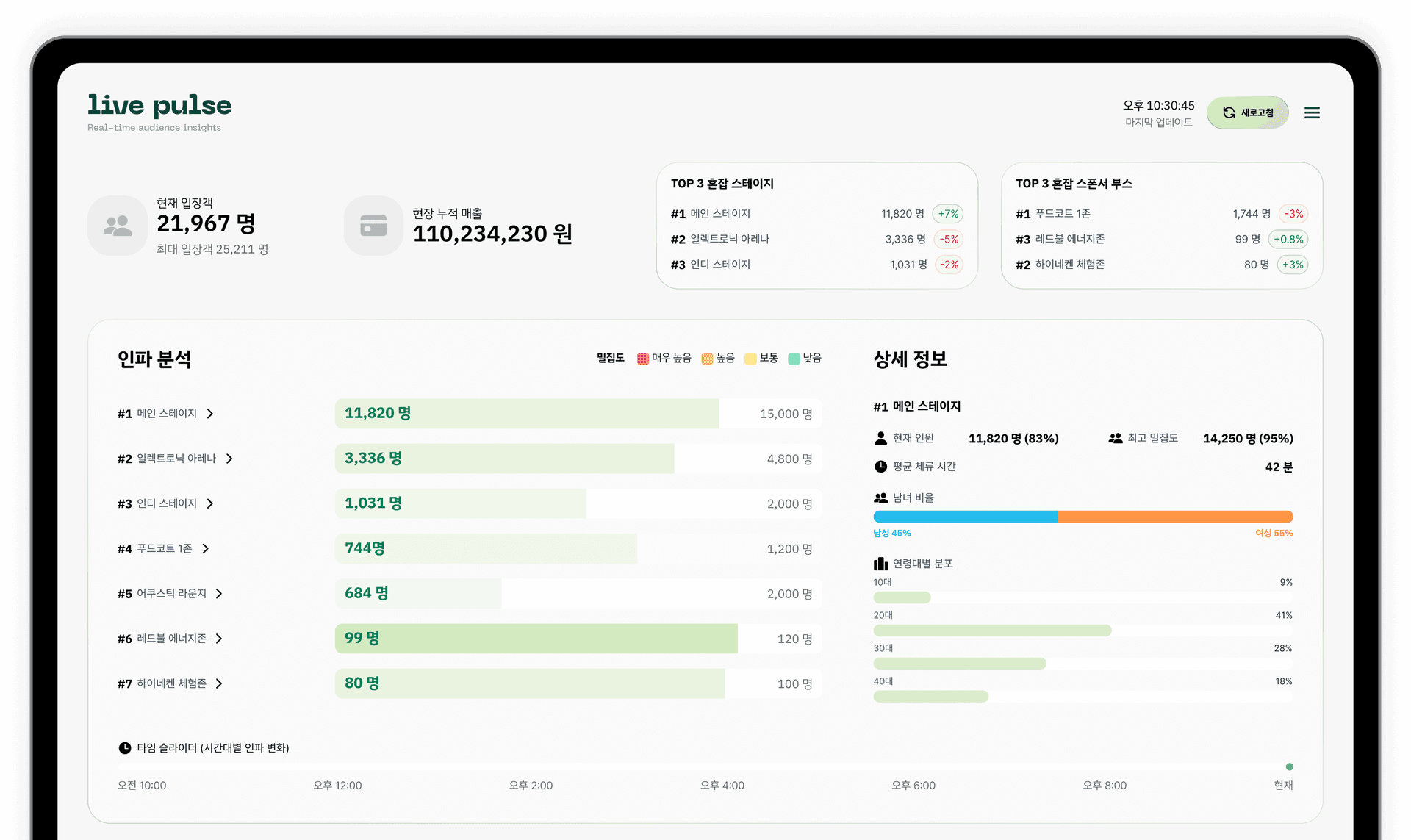This screenshot has height=840, width=1411.
Task: Expand #5 어쿠스틱 라운지 chevron
Action: coord(219,594)
